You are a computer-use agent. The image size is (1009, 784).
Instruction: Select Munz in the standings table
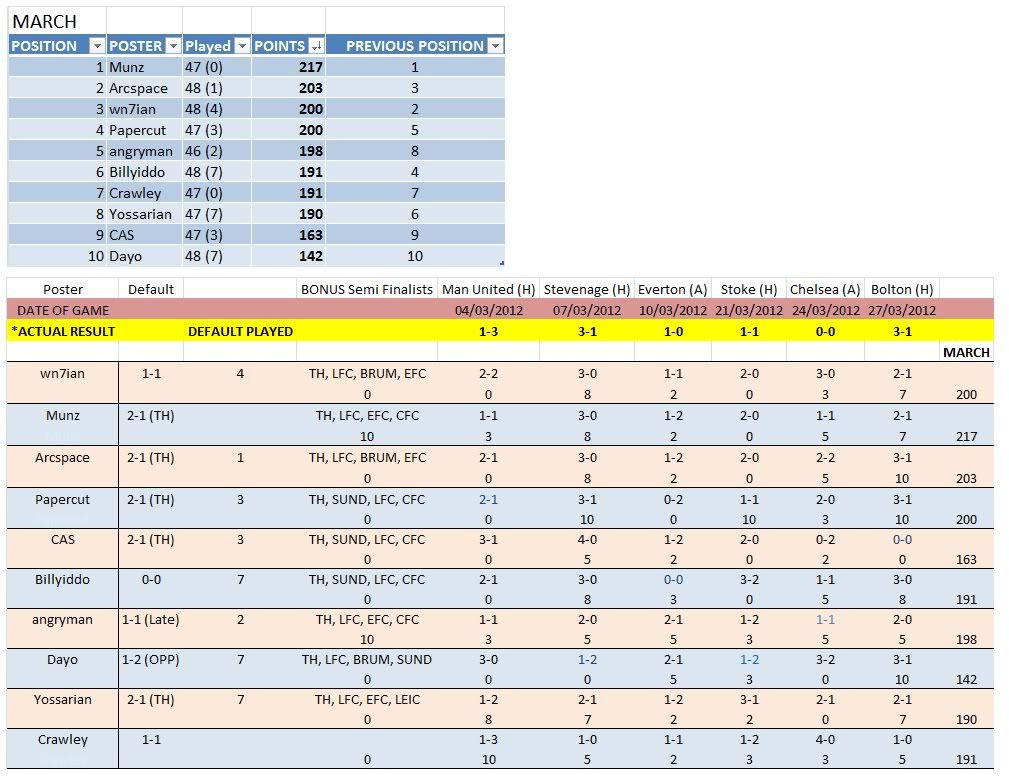pos(127,67)
